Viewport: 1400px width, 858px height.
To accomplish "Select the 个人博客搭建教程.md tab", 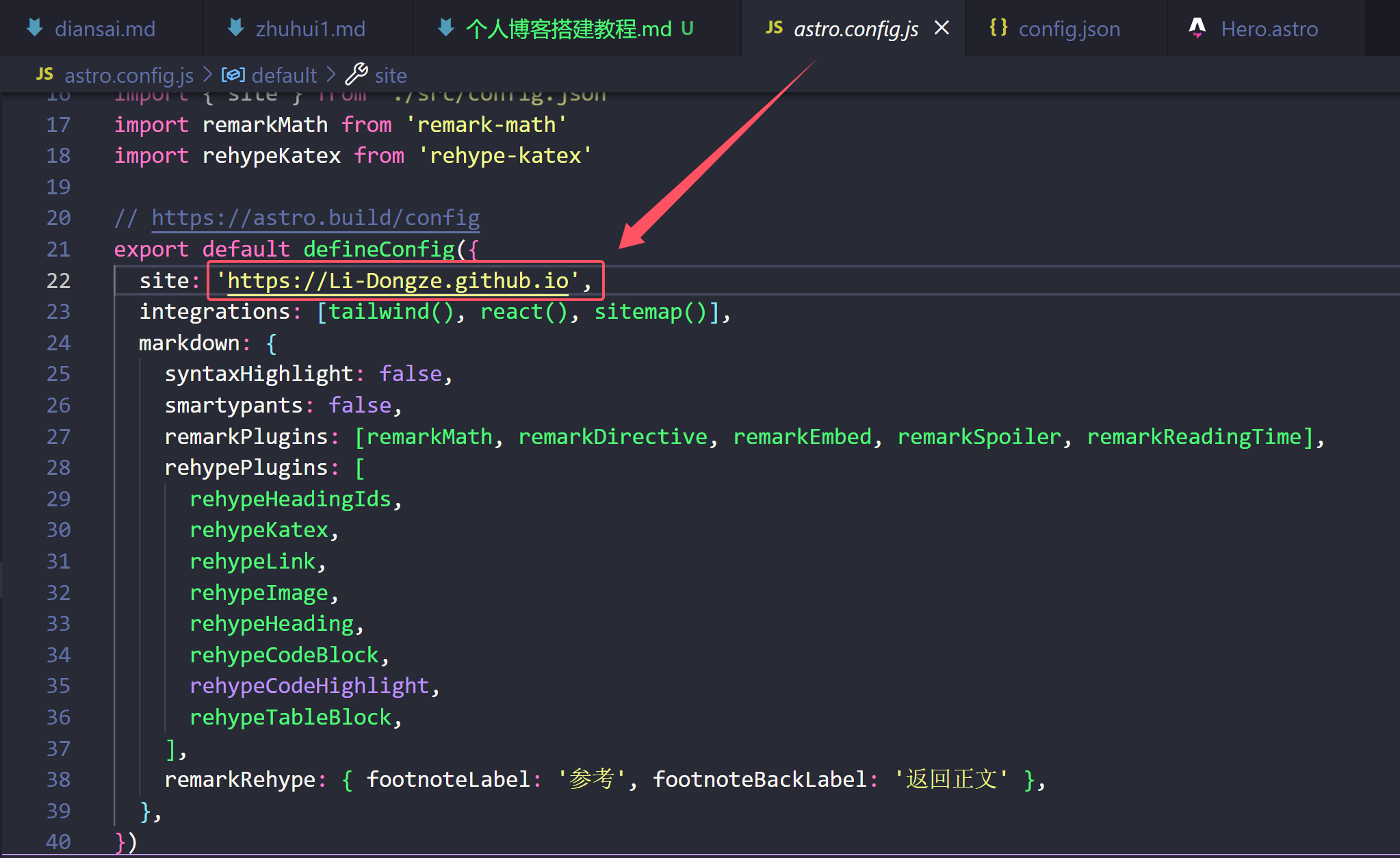I will tap(577, 29).
